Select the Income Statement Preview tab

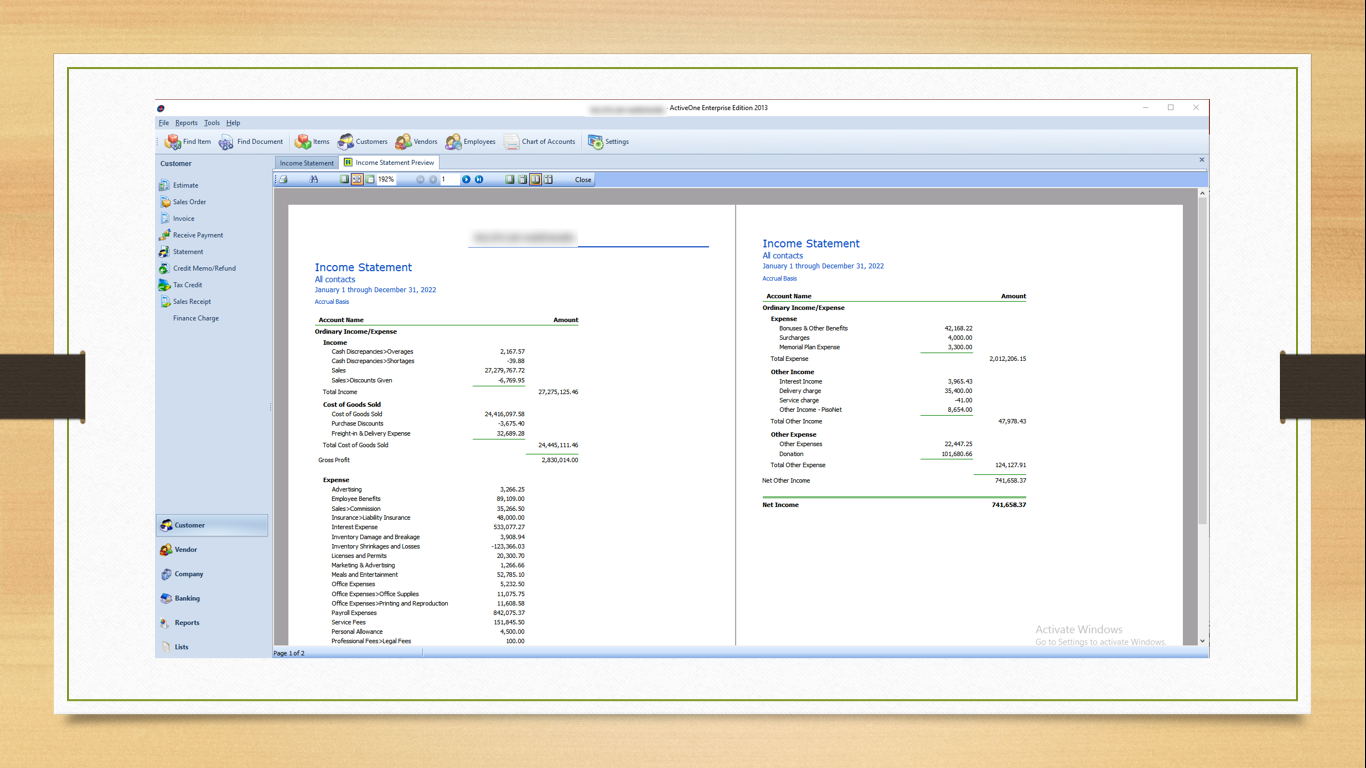click(389, 162)
